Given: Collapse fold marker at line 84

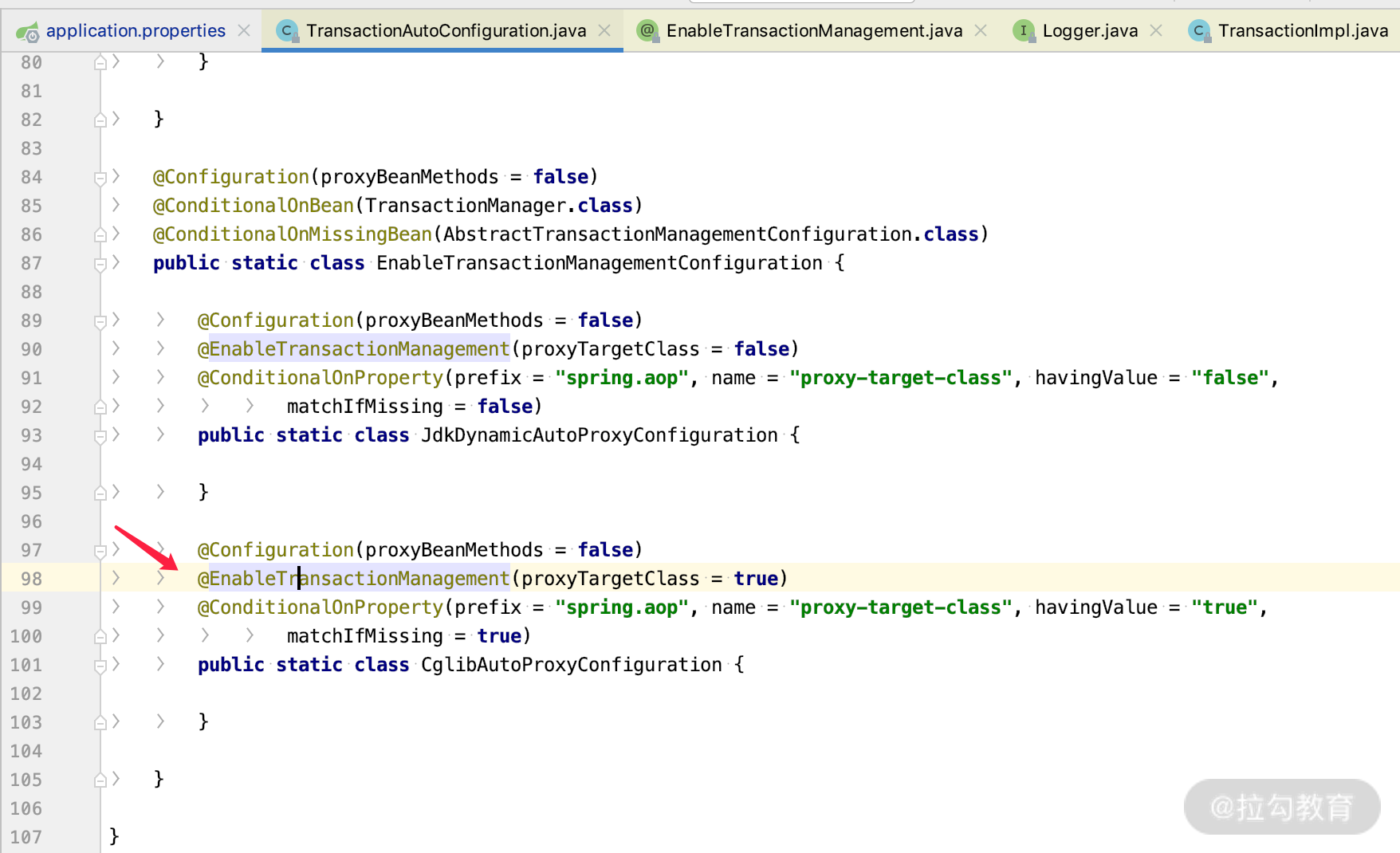Looking at the screenshot, I should coord(100,177).
